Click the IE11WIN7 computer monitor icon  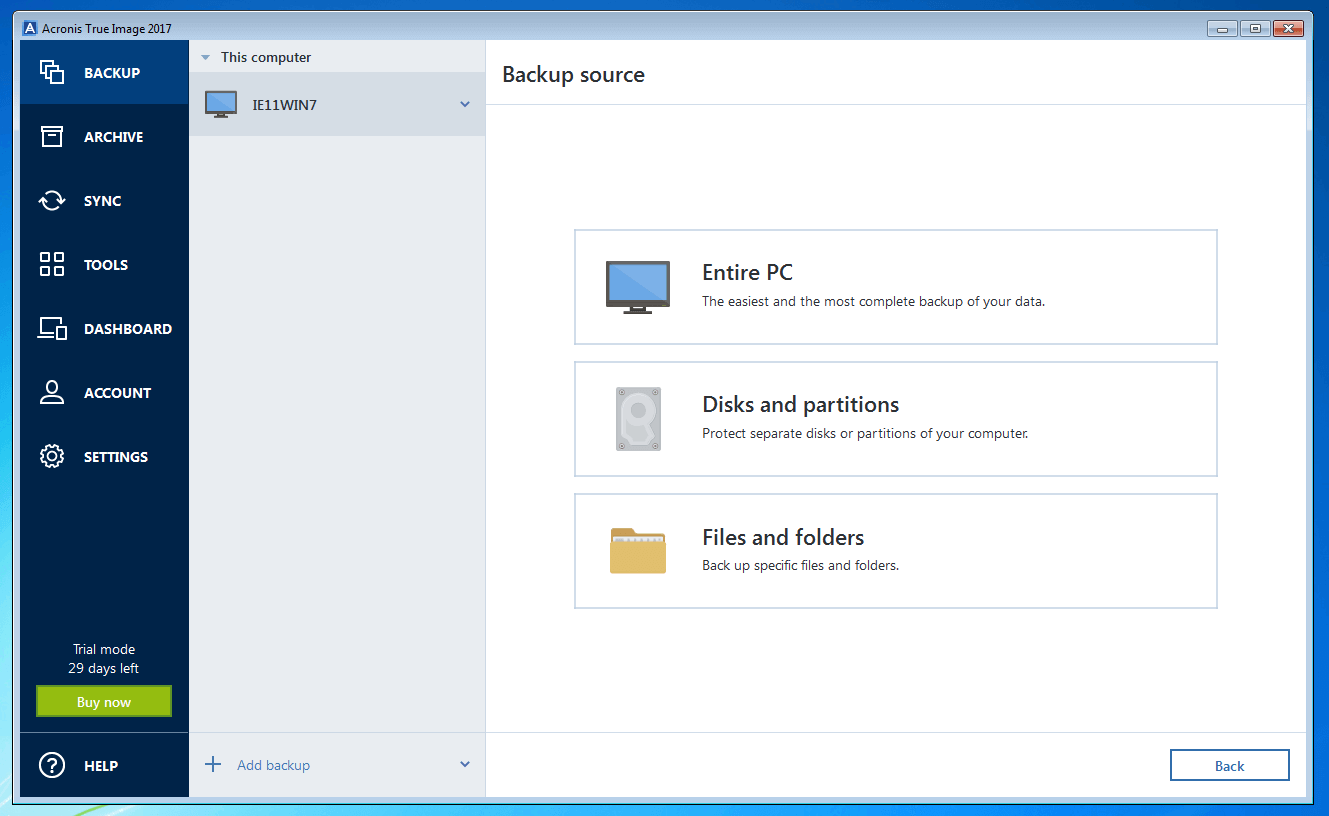click(x=221, y=104)
